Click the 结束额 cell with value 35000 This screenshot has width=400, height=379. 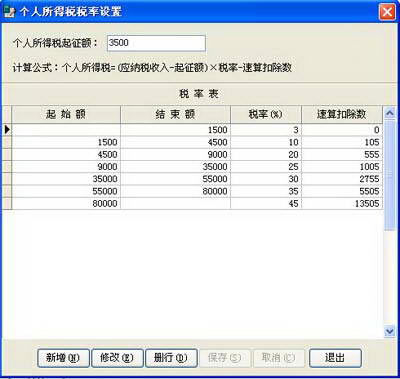pyautogui.click(x=175, y=167)
